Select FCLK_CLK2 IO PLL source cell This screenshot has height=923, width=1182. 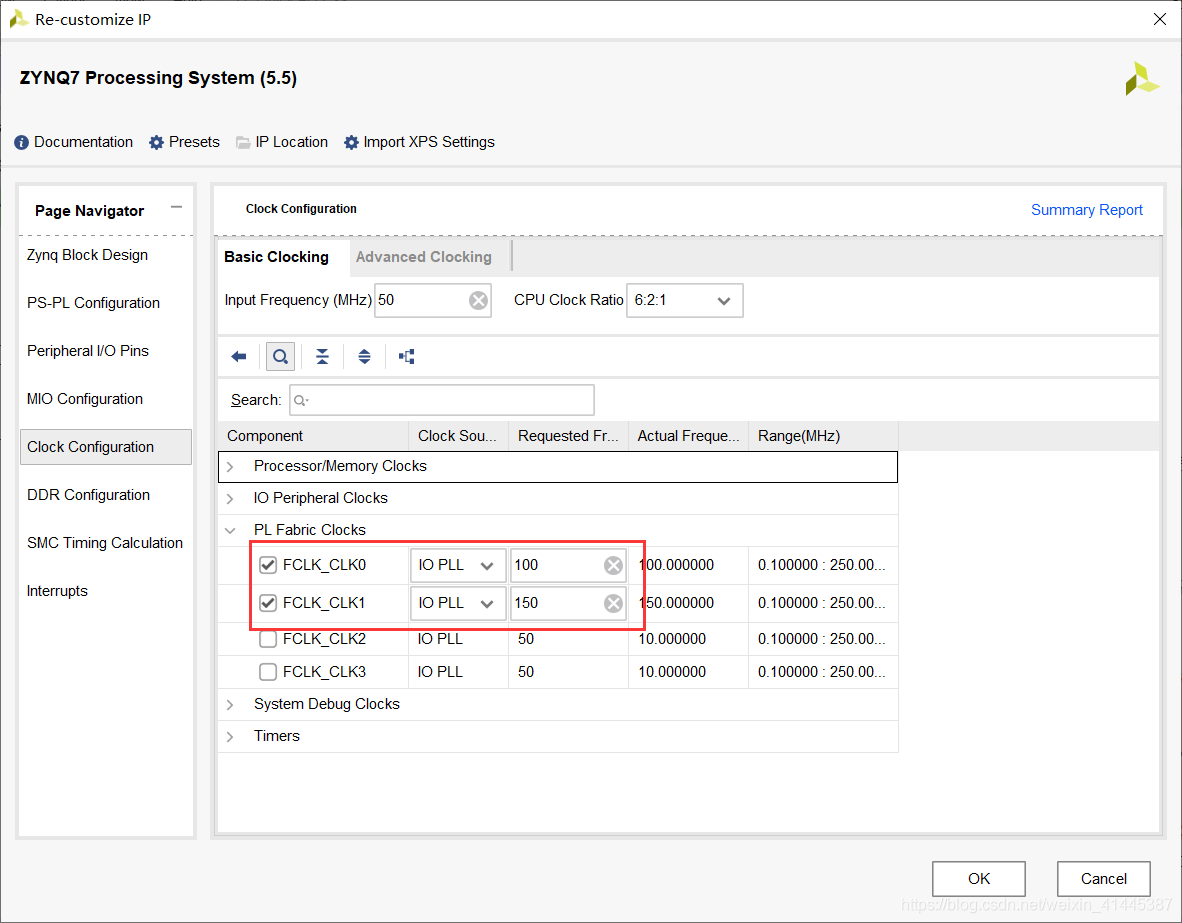tap(458, 639)
